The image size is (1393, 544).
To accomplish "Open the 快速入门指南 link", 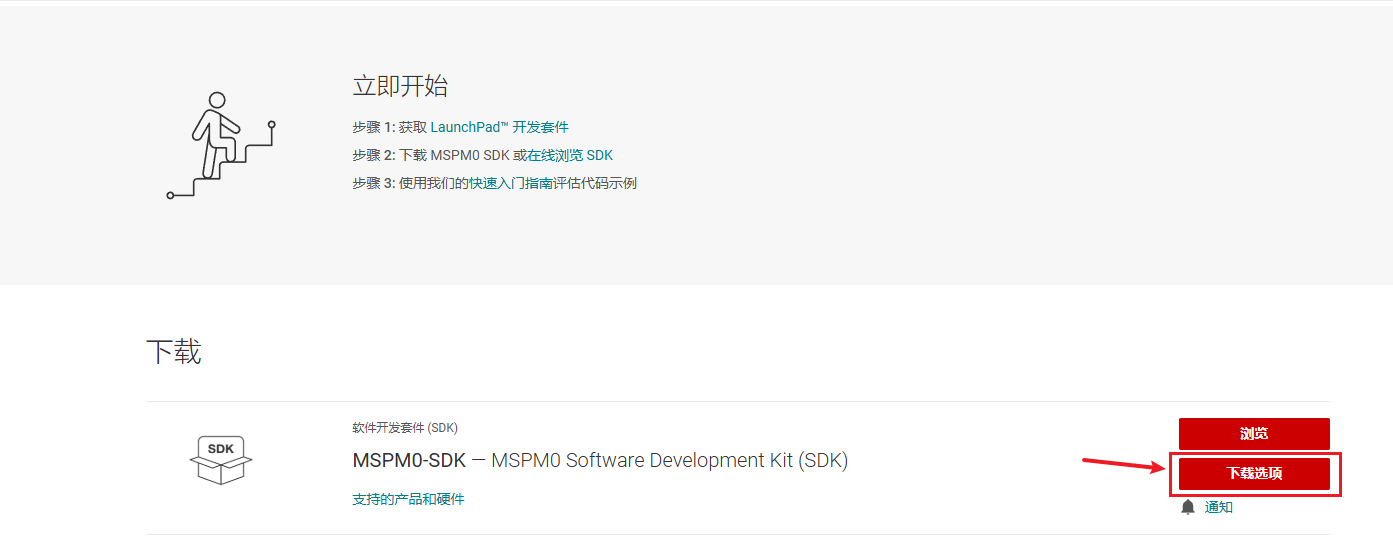I will [510, 183].
